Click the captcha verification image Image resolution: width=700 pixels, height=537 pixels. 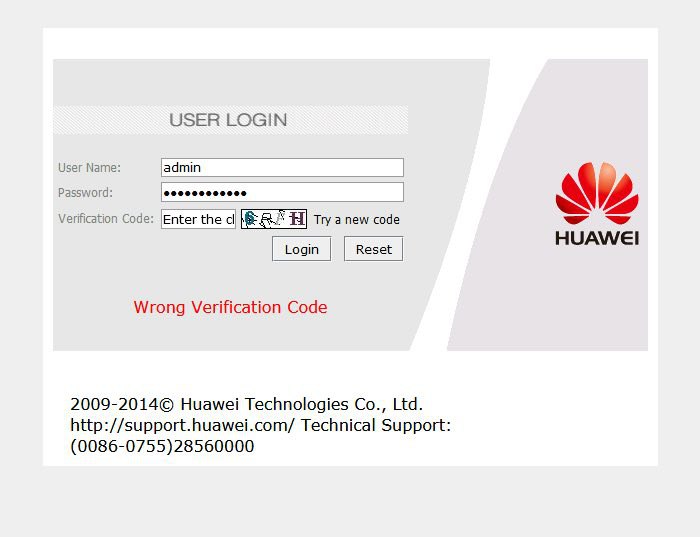274,219
